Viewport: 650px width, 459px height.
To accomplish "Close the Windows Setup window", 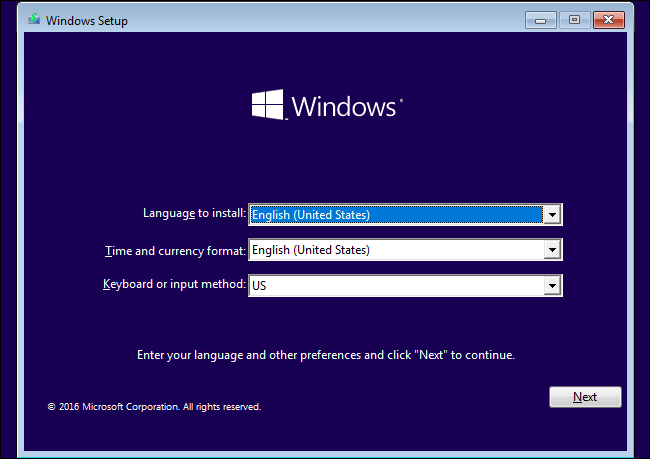I will click(x=607, y=19).
